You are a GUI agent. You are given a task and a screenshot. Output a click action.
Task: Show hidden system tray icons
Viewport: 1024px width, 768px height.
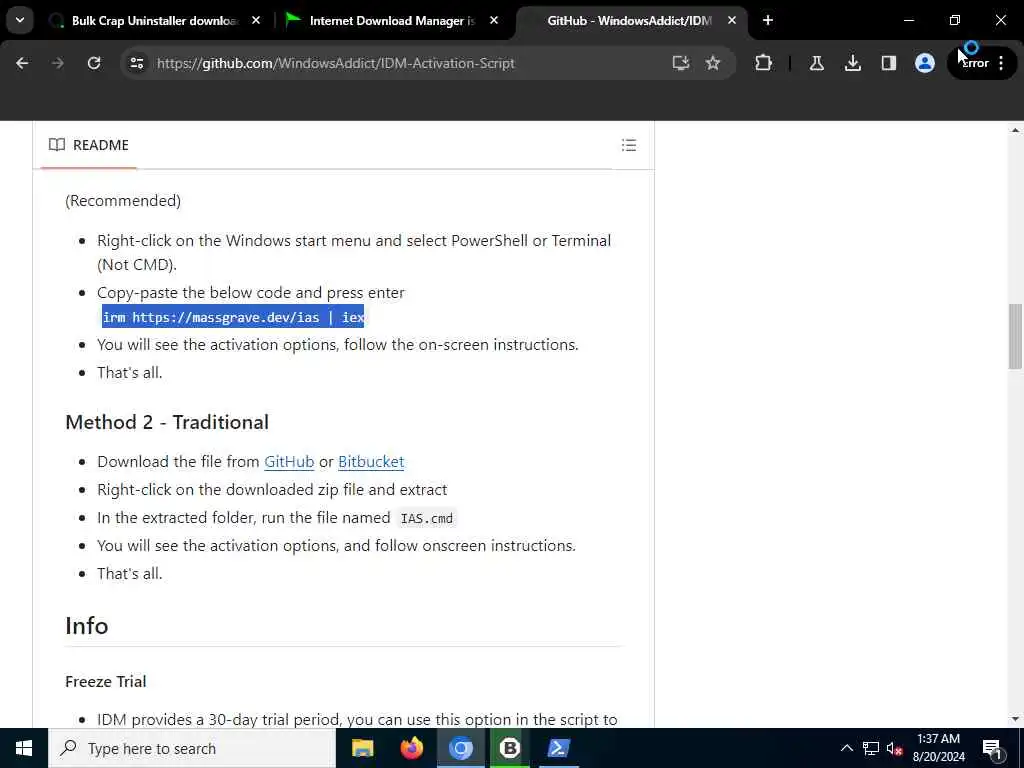(x=846, y=748)
